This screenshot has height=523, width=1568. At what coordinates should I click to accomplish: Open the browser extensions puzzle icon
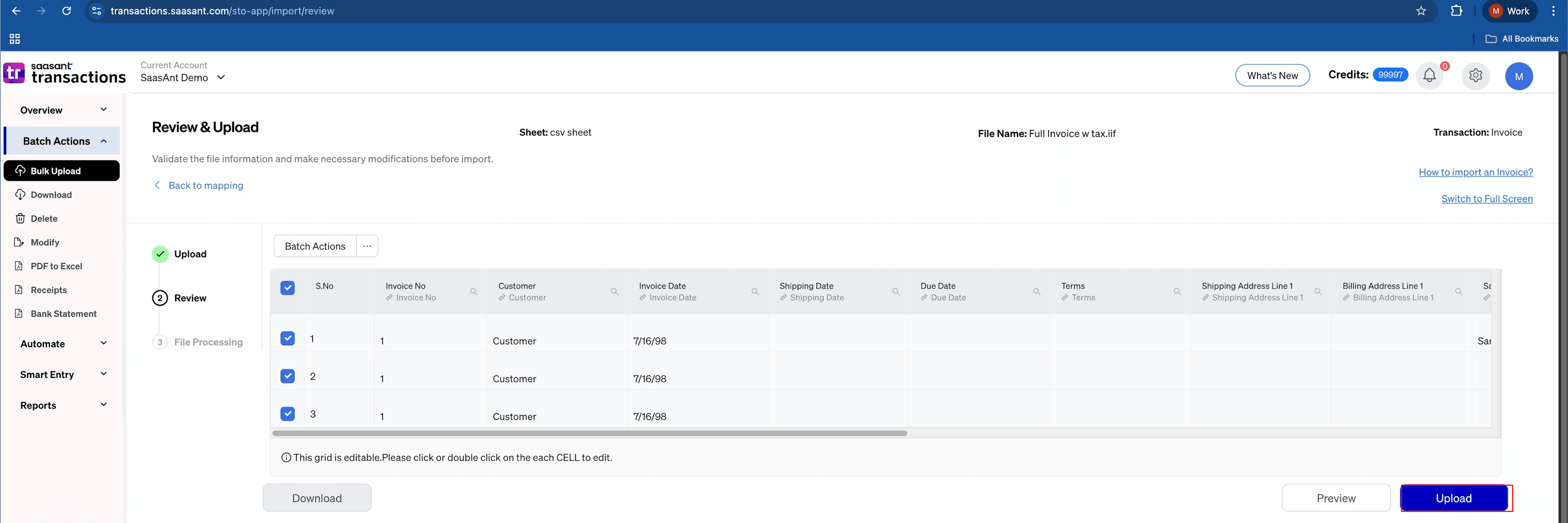(1456, 11)
